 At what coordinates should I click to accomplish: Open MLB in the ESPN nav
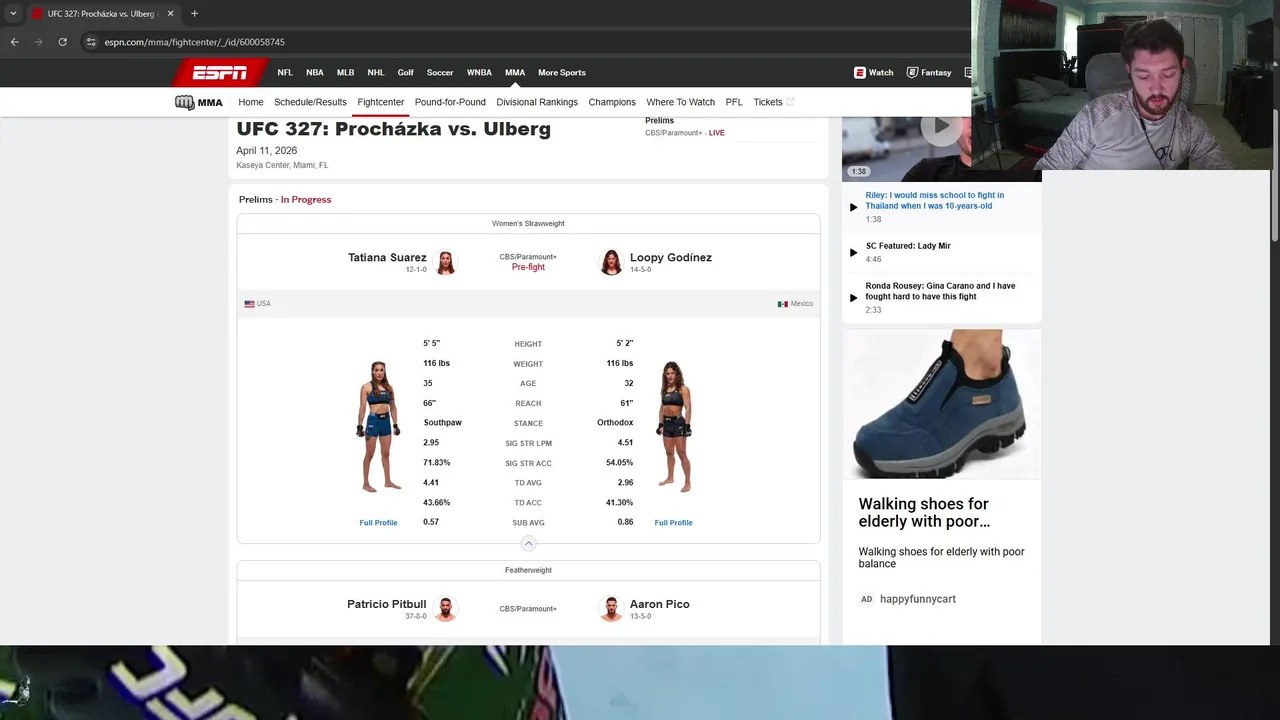pos(345,72)
